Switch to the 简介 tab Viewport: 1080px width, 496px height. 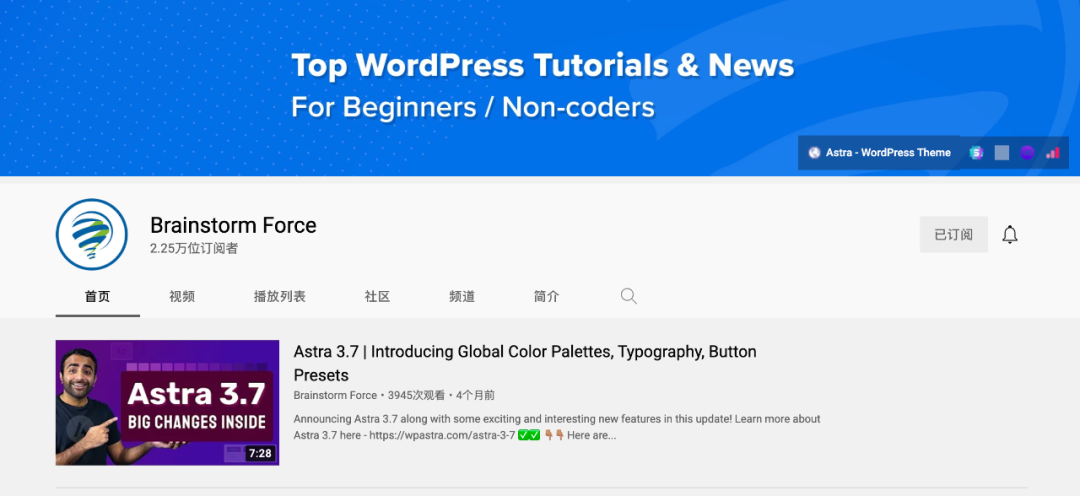(x=546, y=297)
